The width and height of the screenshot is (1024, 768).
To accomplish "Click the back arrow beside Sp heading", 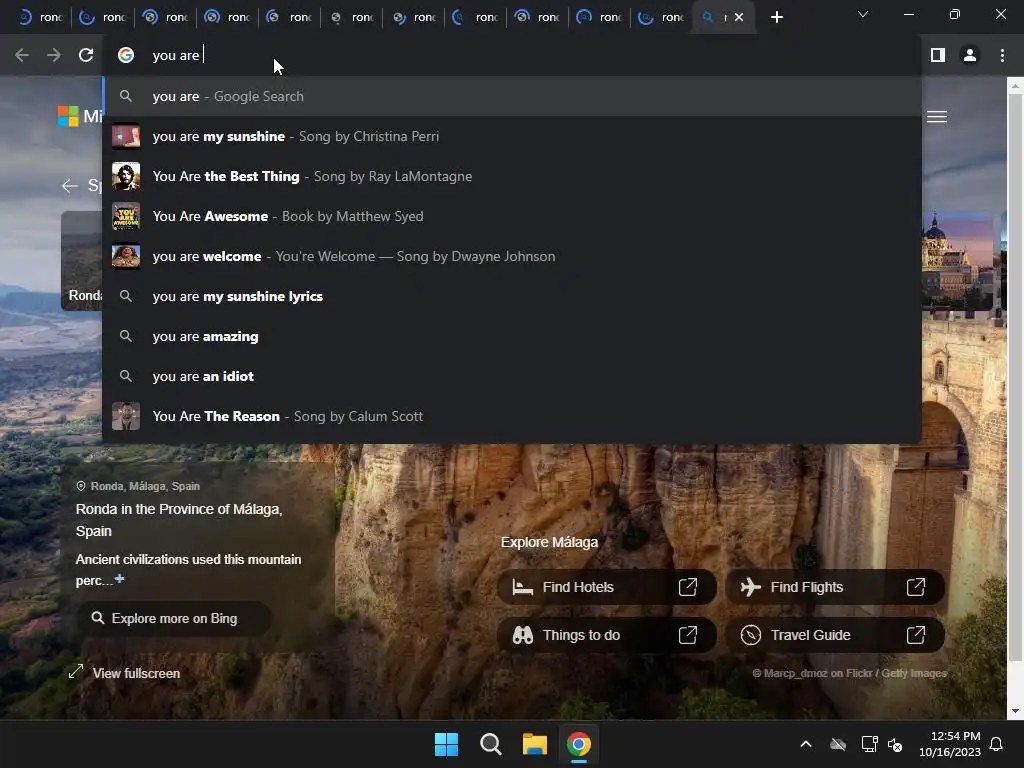I will [x=69, y=186].
